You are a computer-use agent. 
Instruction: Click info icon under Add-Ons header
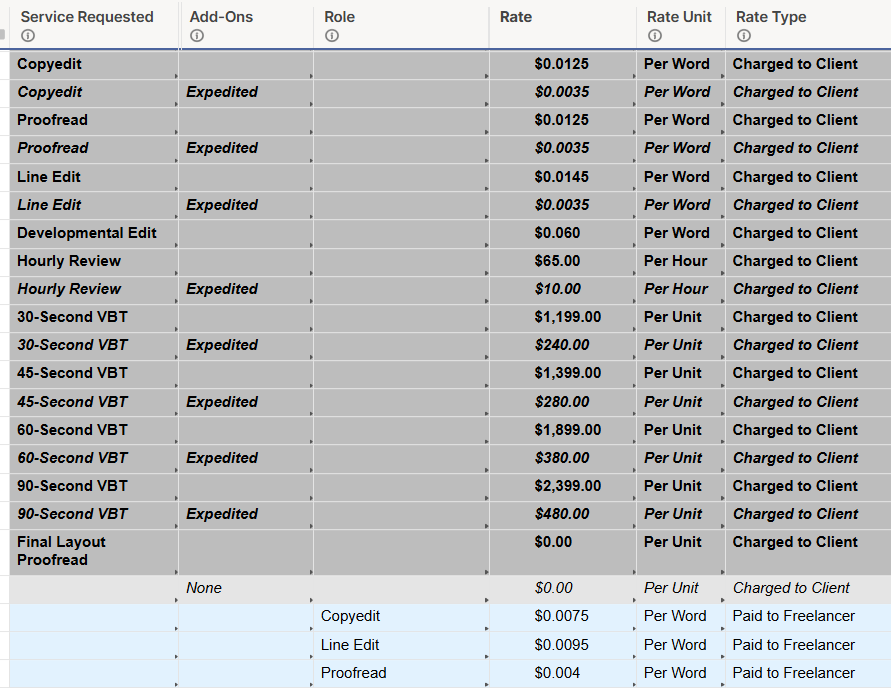(x=197, y=36)
